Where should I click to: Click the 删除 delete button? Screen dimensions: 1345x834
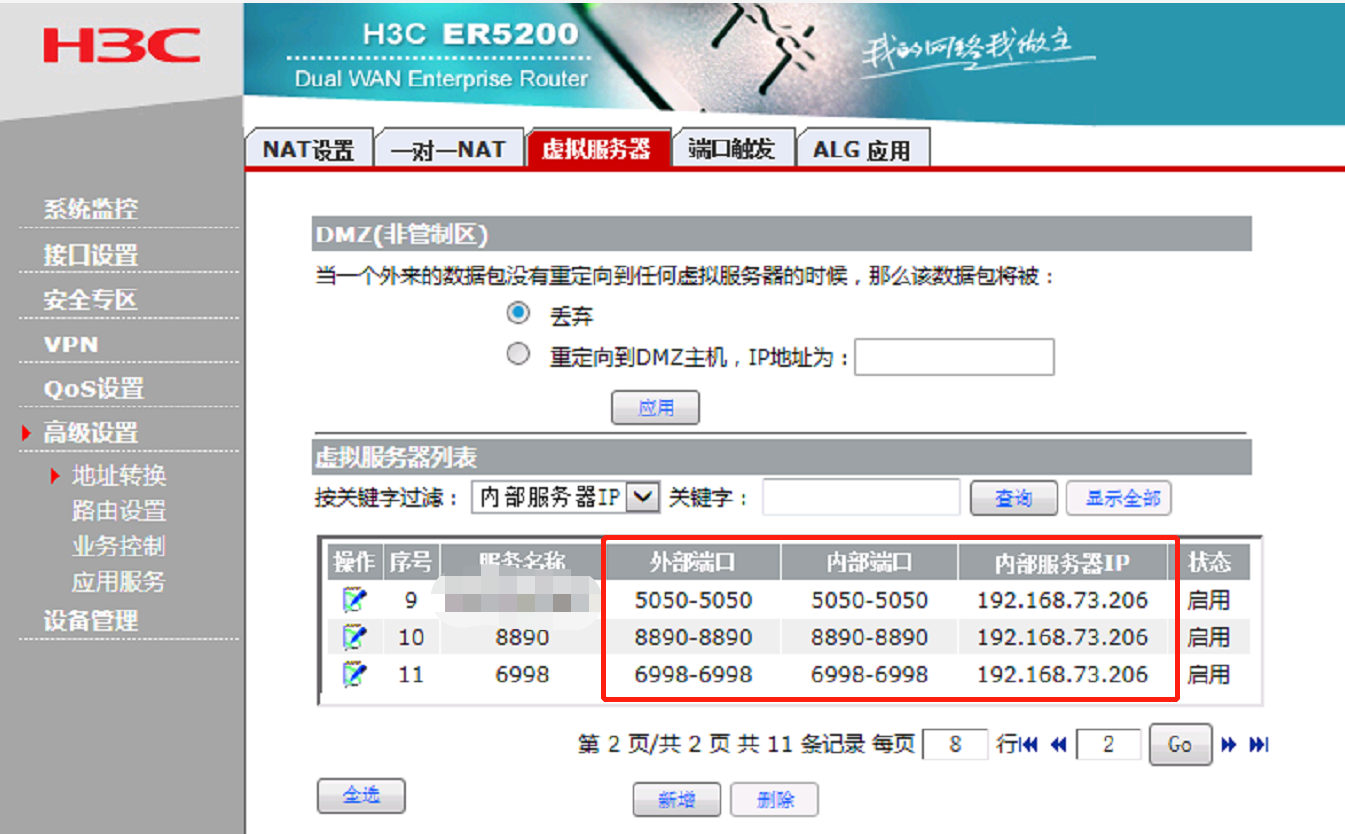(x=775, y=799)
